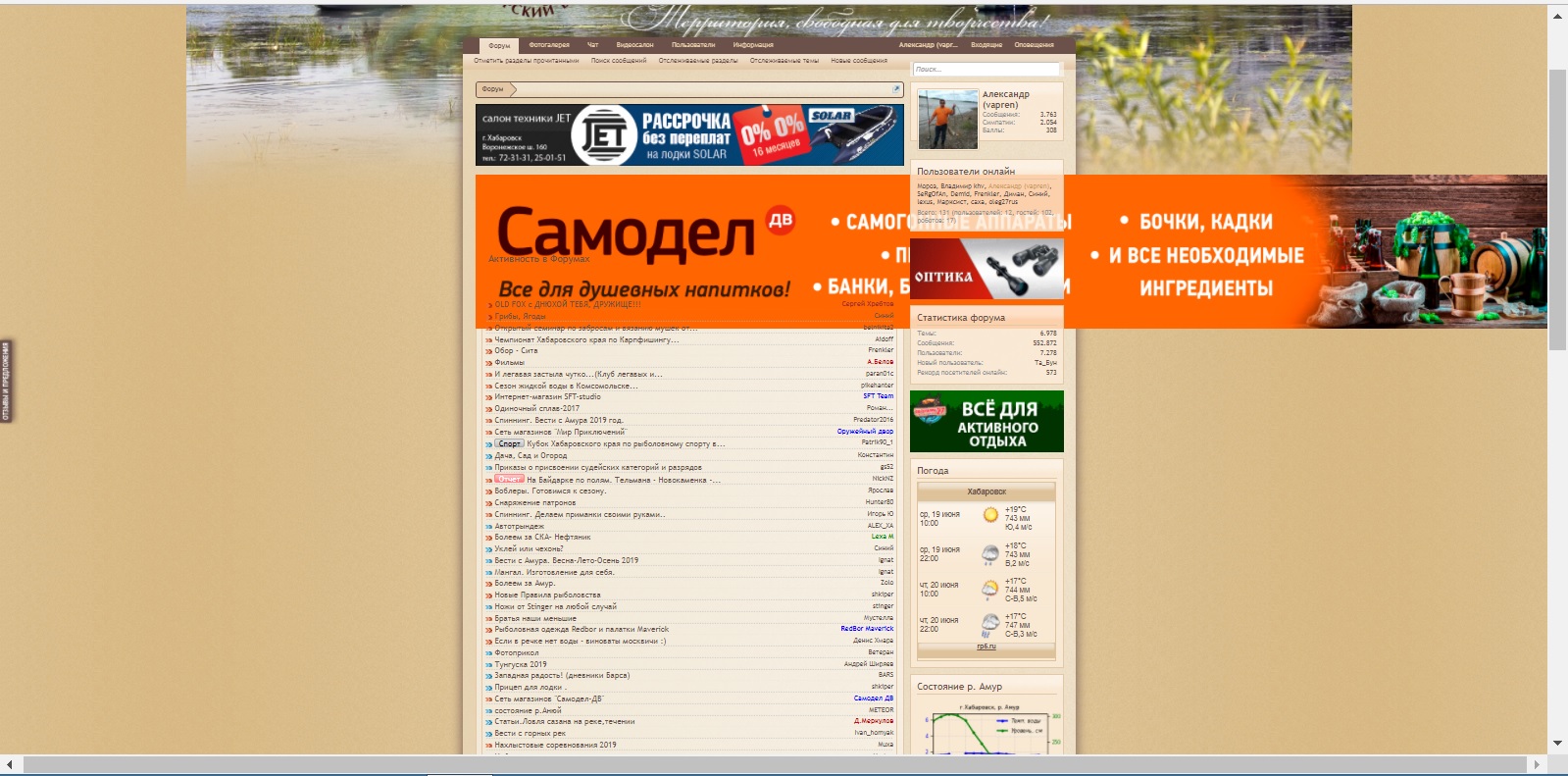Open the 'Входящие' inbox link
1568x776 pixels.
coord(986,45)
